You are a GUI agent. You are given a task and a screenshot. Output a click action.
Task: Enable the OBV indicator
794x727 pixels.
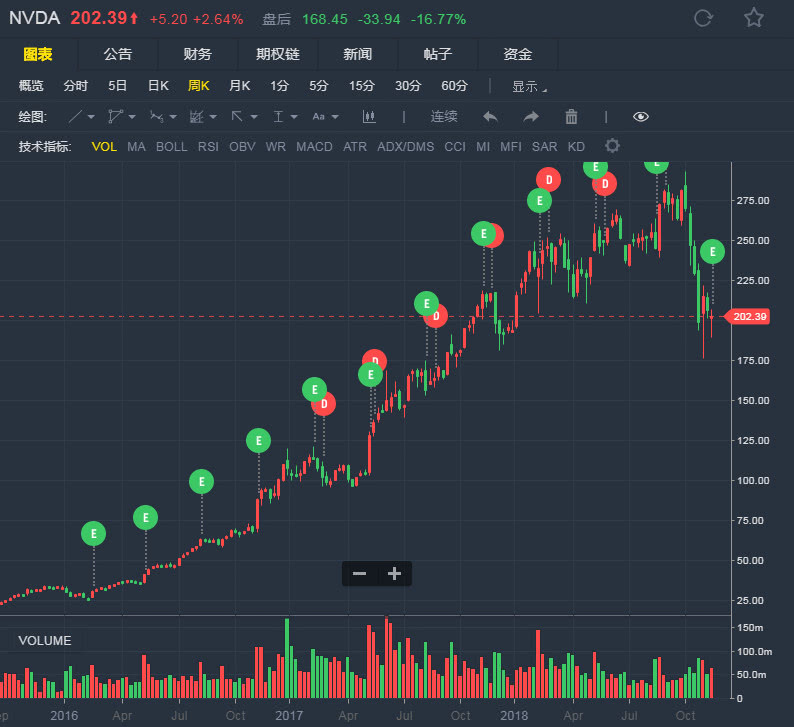coord(242,147)
